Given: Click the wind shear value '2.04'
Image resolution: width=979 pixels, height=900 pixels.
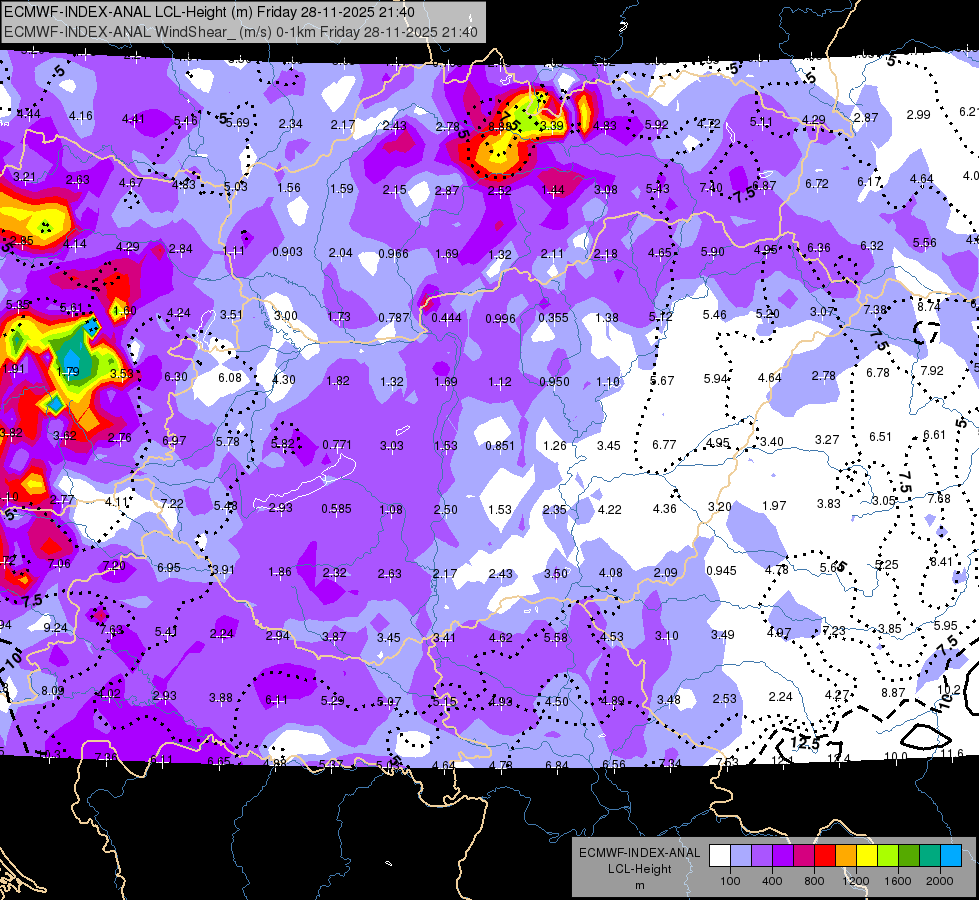Looking at the screenshot, I should pyautogui.click(x=340, y=253).
